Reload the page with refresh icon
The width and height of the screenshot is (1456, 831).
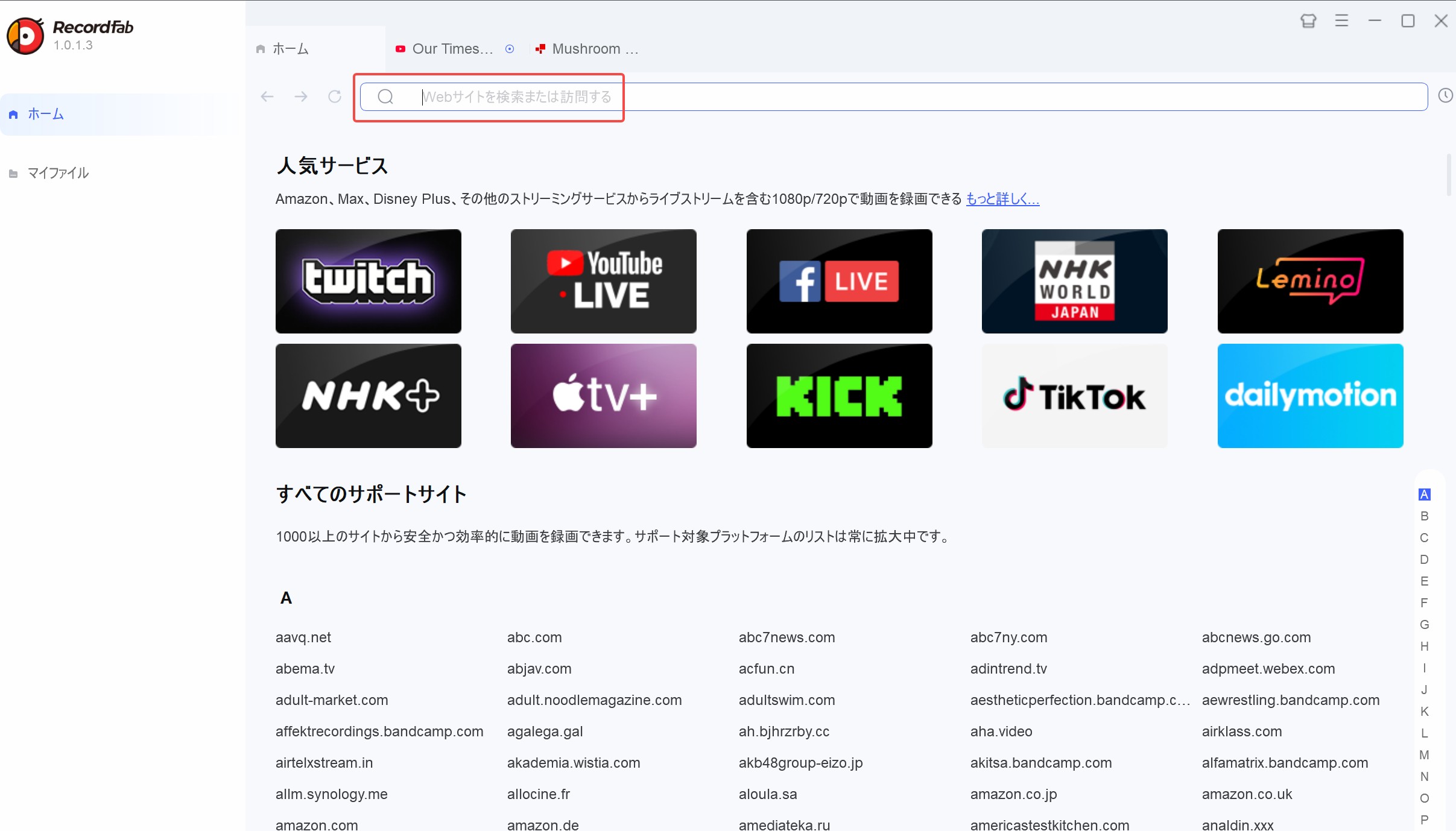click(x=335, y=96)
